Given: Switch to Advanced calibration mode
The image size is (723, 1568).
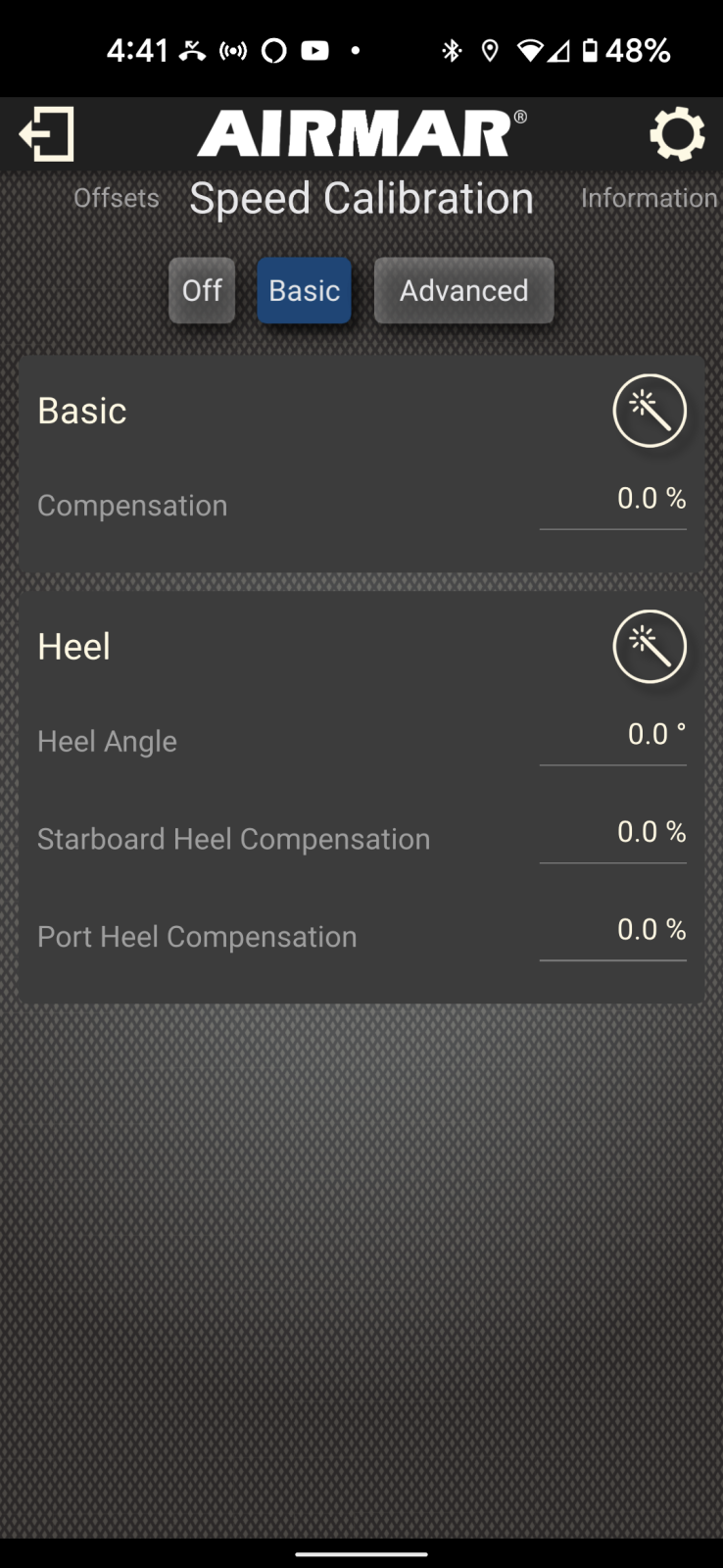Looking at the screenshot, I should coord(463,291).
